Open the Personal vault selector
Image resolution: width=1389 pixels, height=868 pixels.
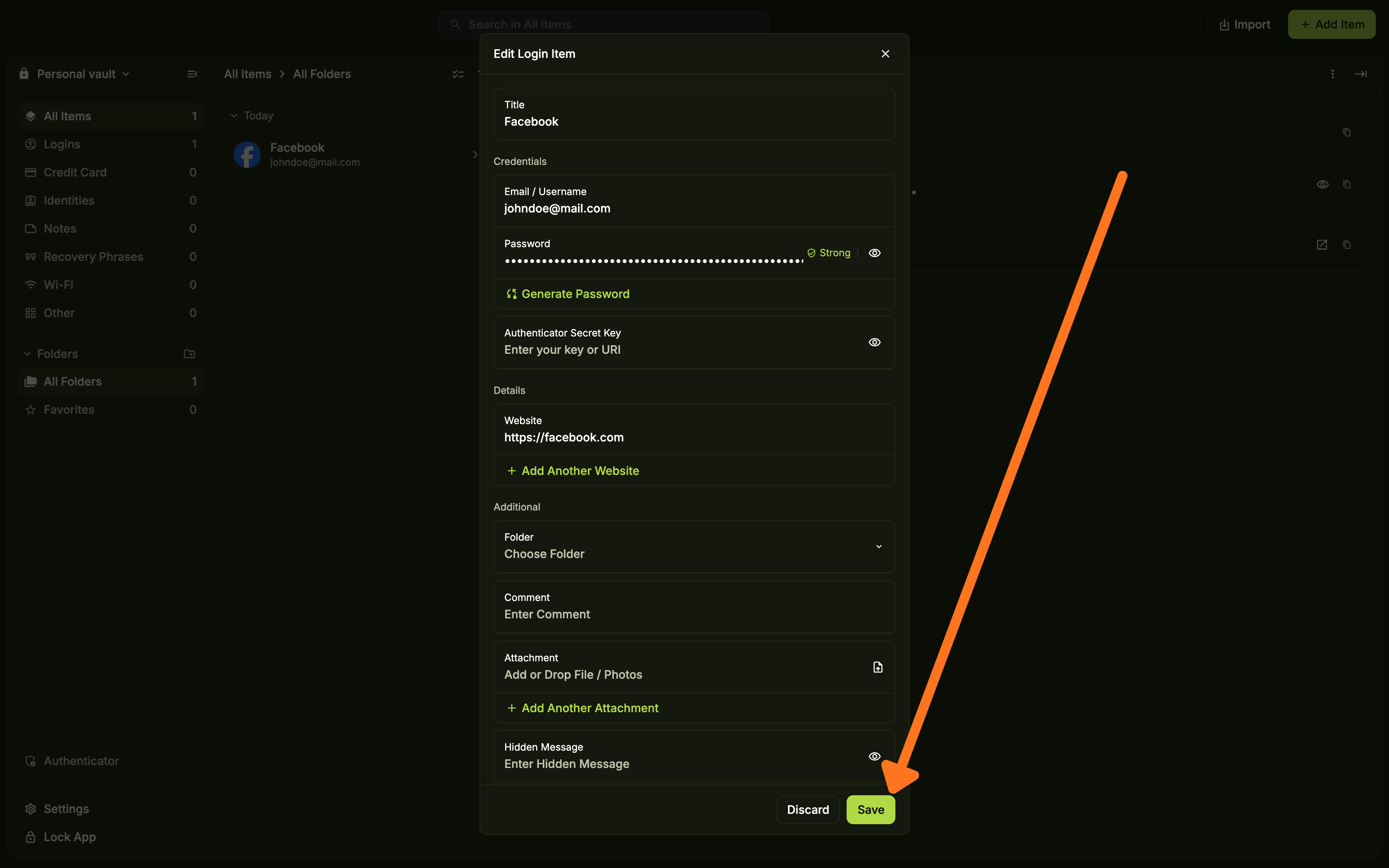pos(74,74)
